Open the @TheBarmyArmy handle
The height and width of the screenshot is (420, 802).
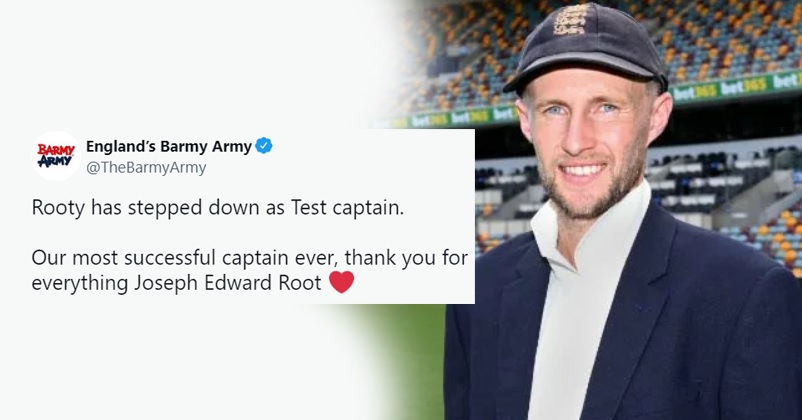tap(146, 168)
